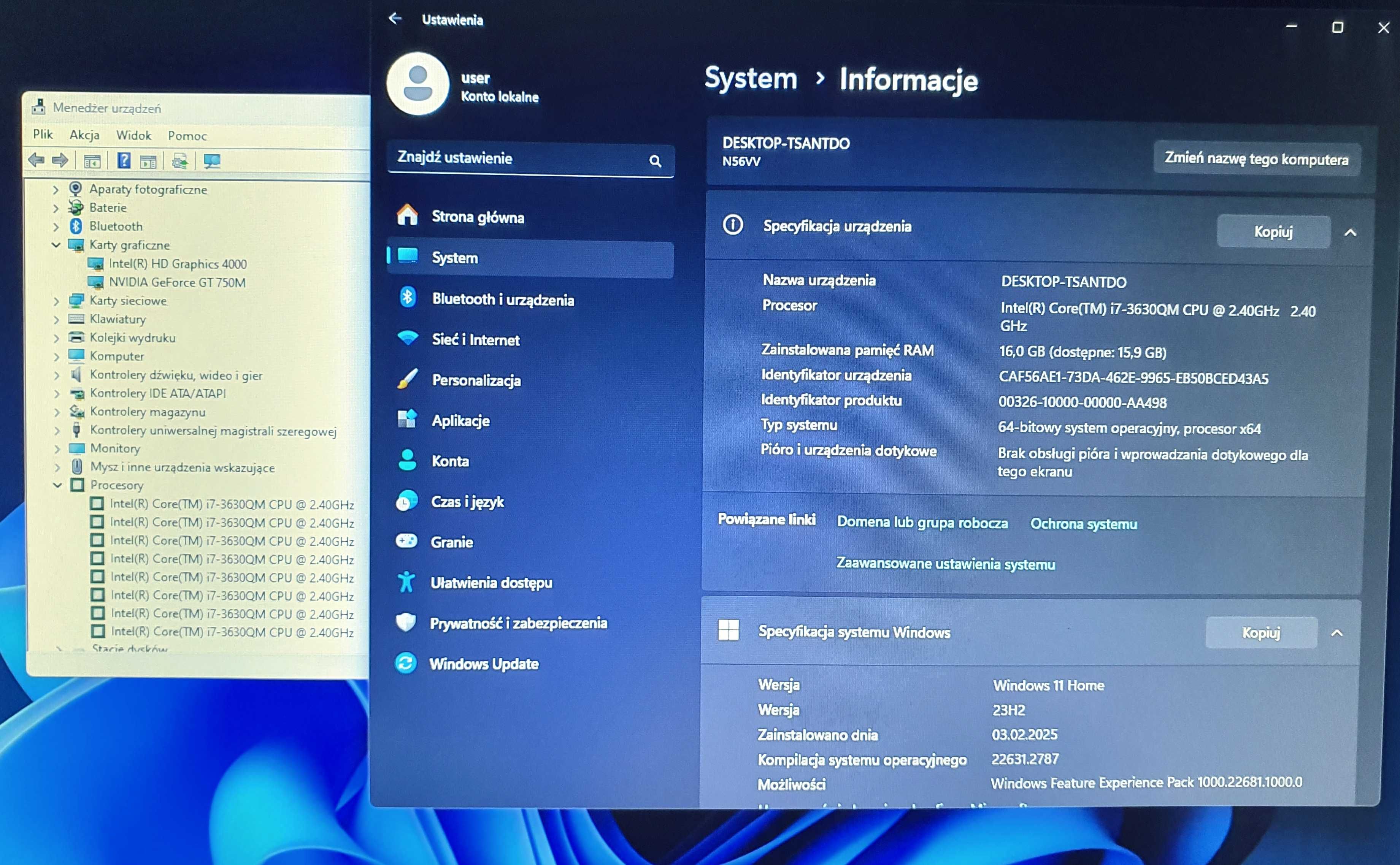The height and width of the screenshot is (865, 1400).
Task: Expand the Karty sieciowe node
Action: coord(56,301)
